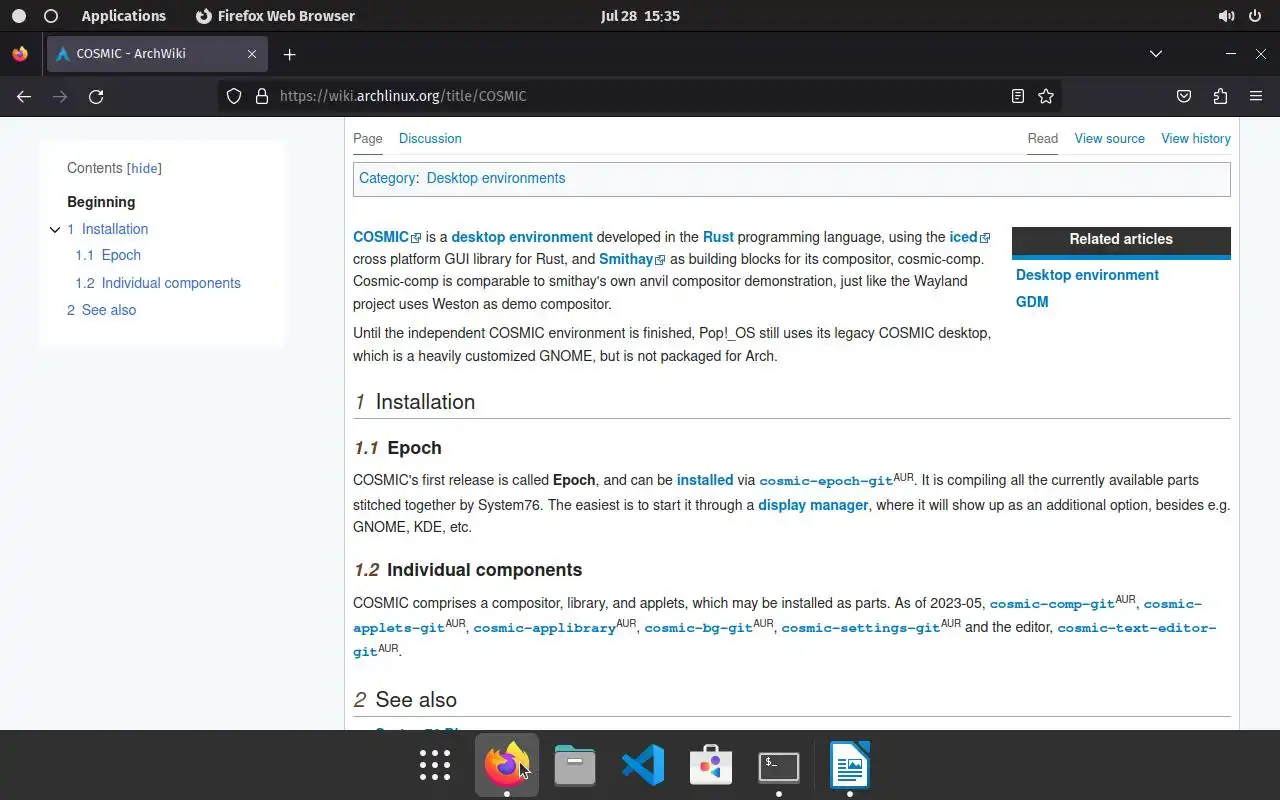This screenshot has height=800, width=1280.
Task: Reload the current ArchWiki page
Action: [x=96, y=96]
